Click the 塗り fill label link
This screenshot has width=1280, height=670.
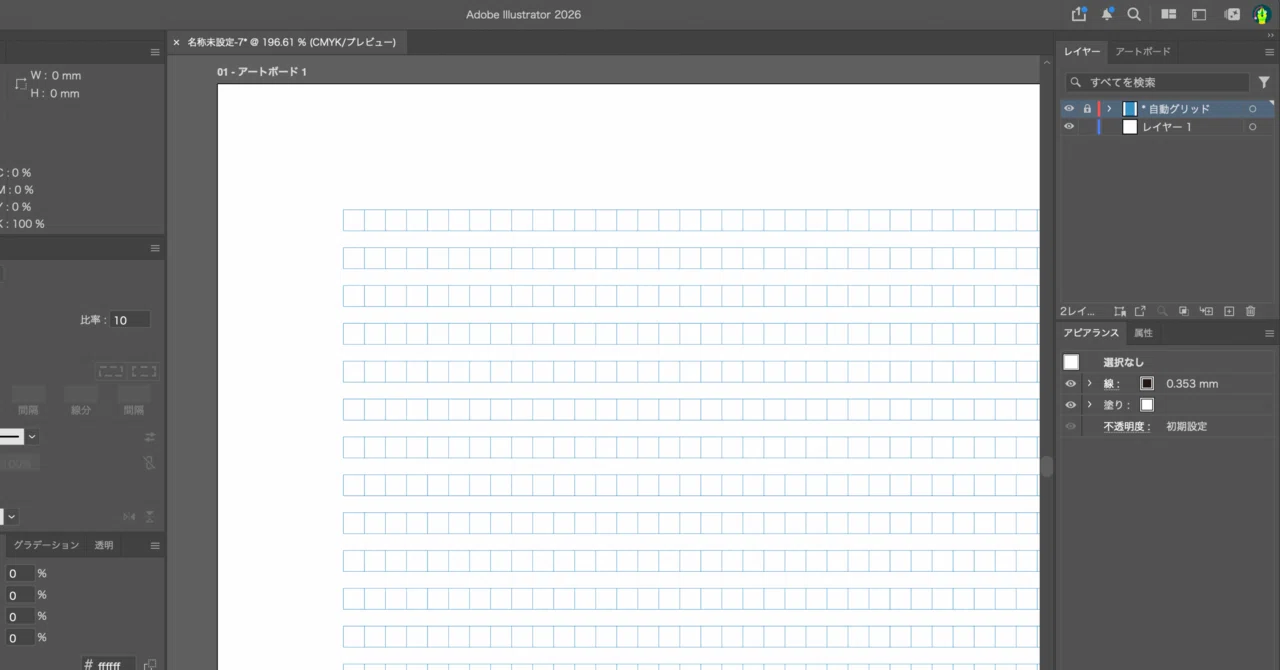click(x=1116, y=405)
